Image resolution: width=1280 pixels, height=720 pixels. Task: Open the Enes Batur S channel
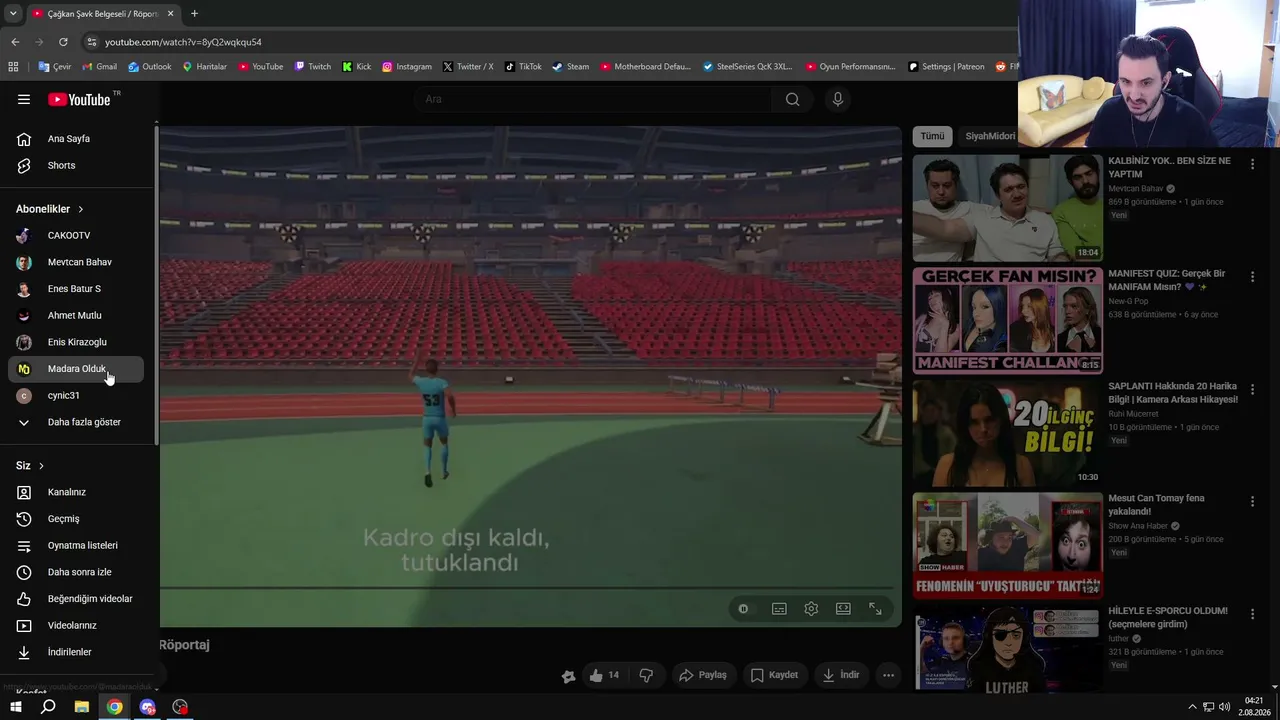click(76, 289)
